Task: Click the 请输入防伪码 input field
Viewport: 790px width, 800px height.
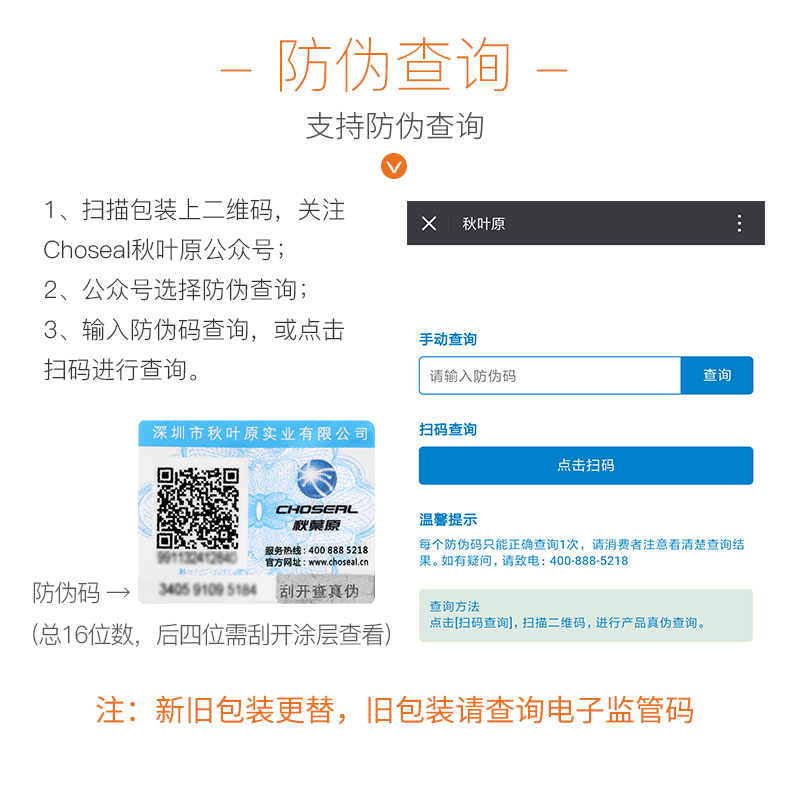Action: coord(550,376)
